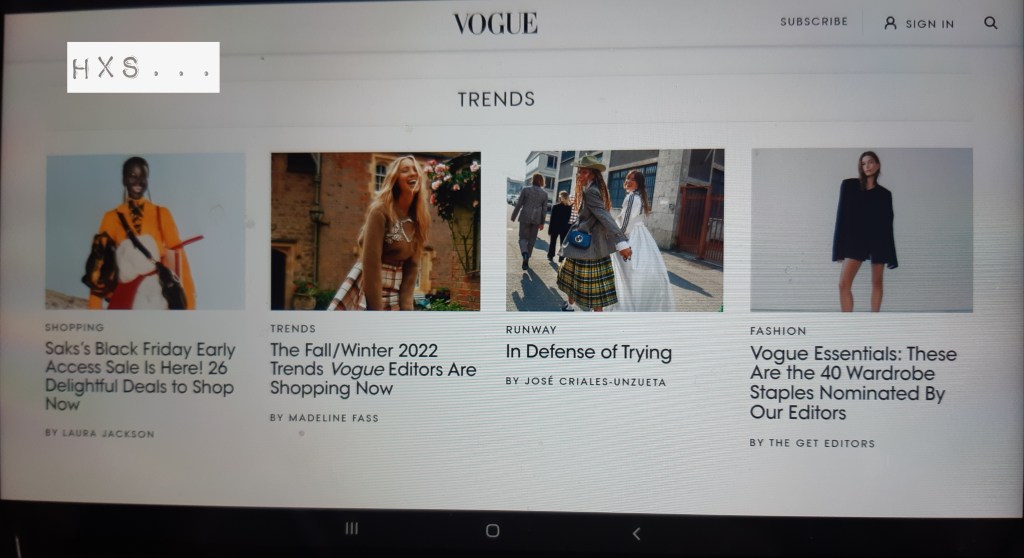Open the In Defense of Trying image

click(615, 231)
